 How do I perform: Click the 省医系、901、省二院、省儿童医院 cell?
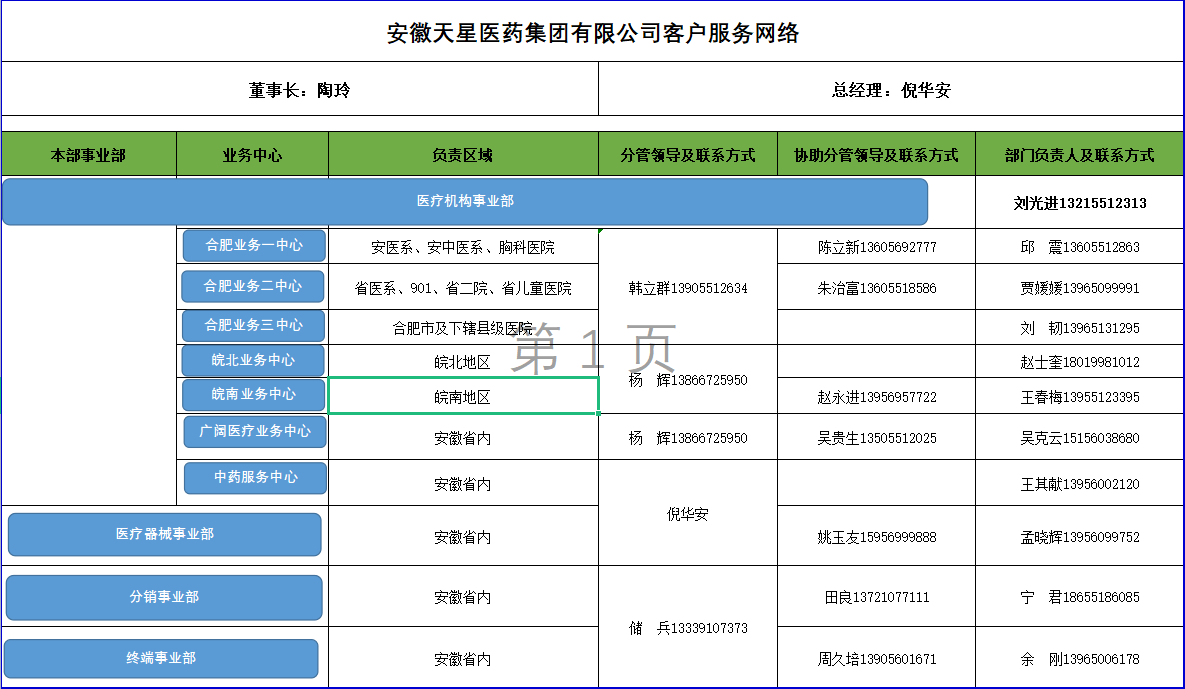pyautogui.click(x=463, y=287)
